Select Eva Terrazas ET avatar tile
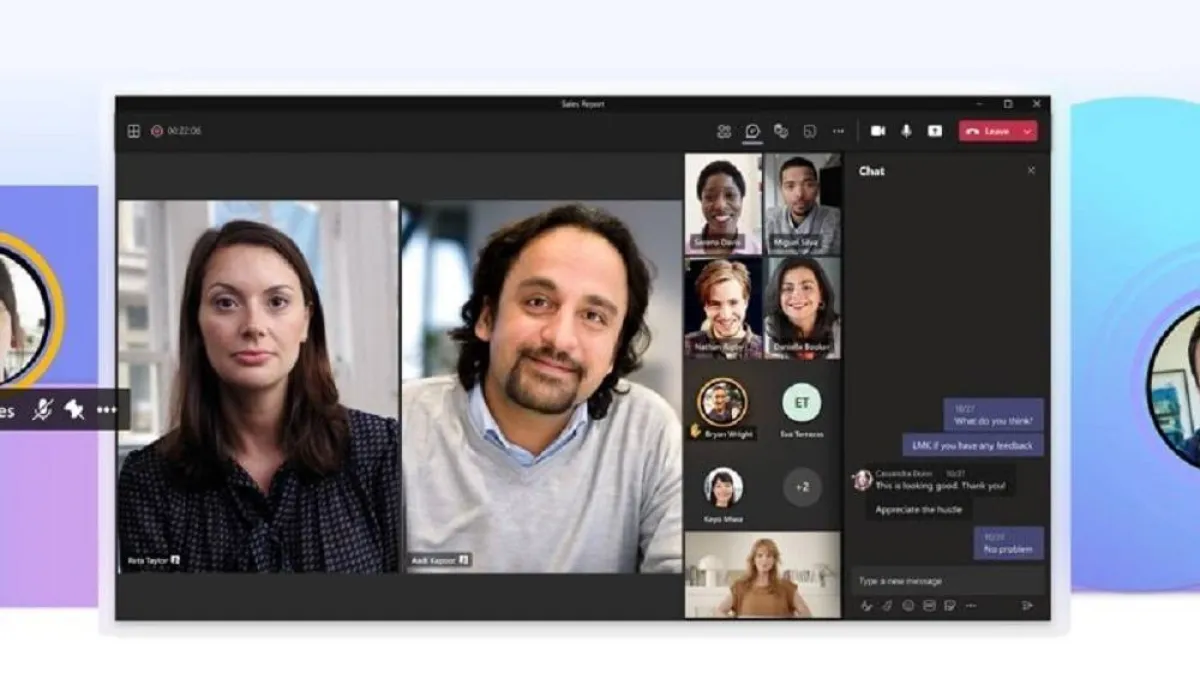The height and width of the screenshot is (673, 1200). (x=801, y=403)
